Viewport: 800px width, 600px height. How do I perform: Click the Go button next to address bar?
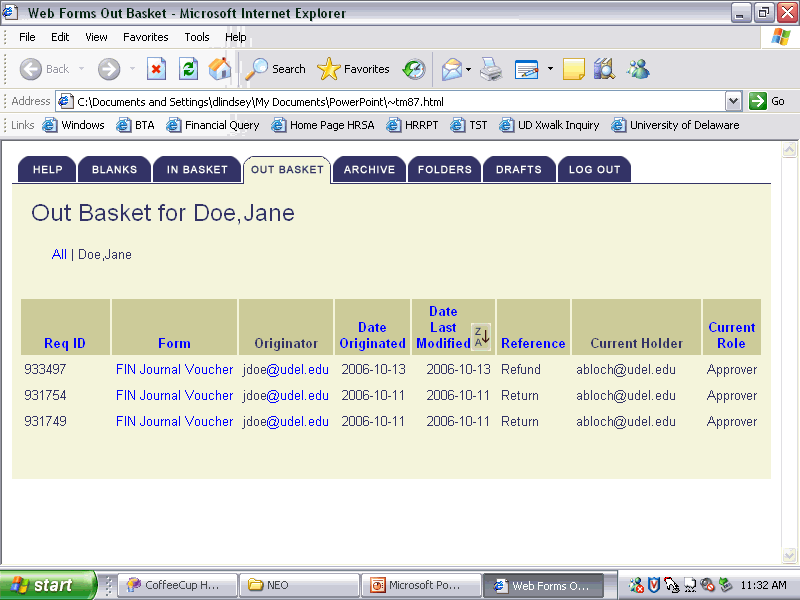pos(768,101)
